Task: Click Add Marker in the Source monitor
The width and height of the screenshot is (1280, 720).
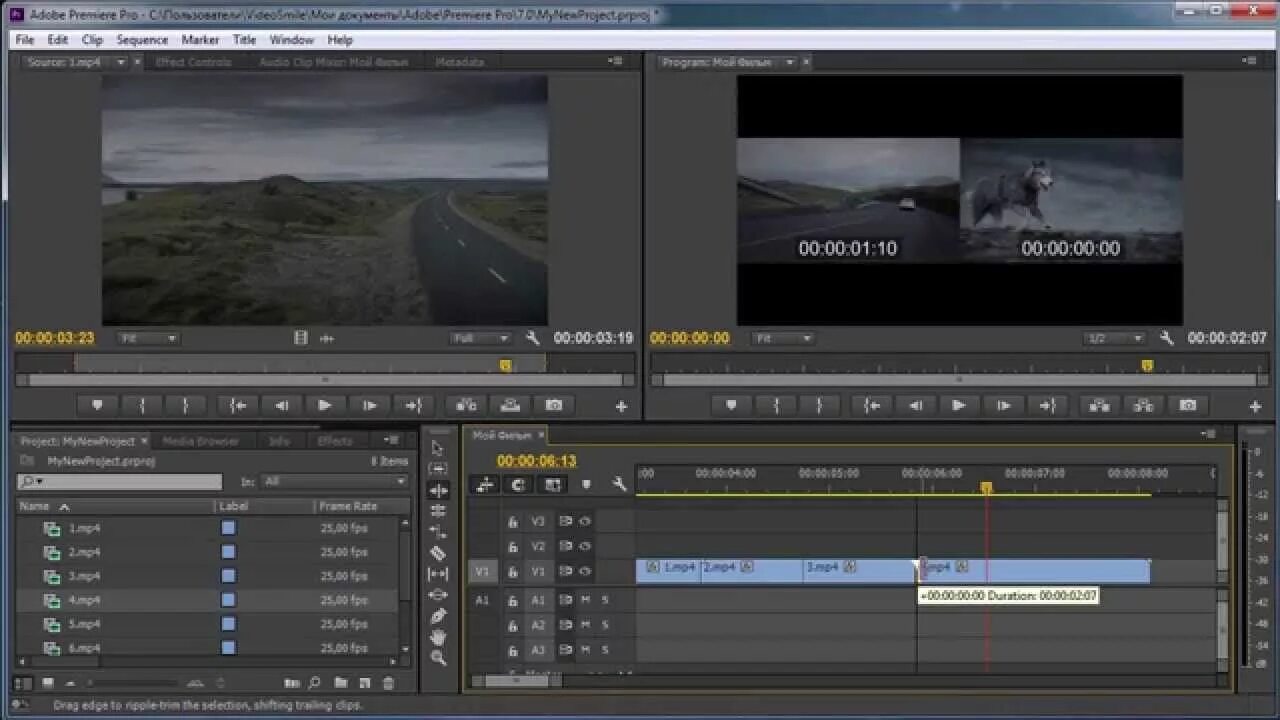Action: 96,405
